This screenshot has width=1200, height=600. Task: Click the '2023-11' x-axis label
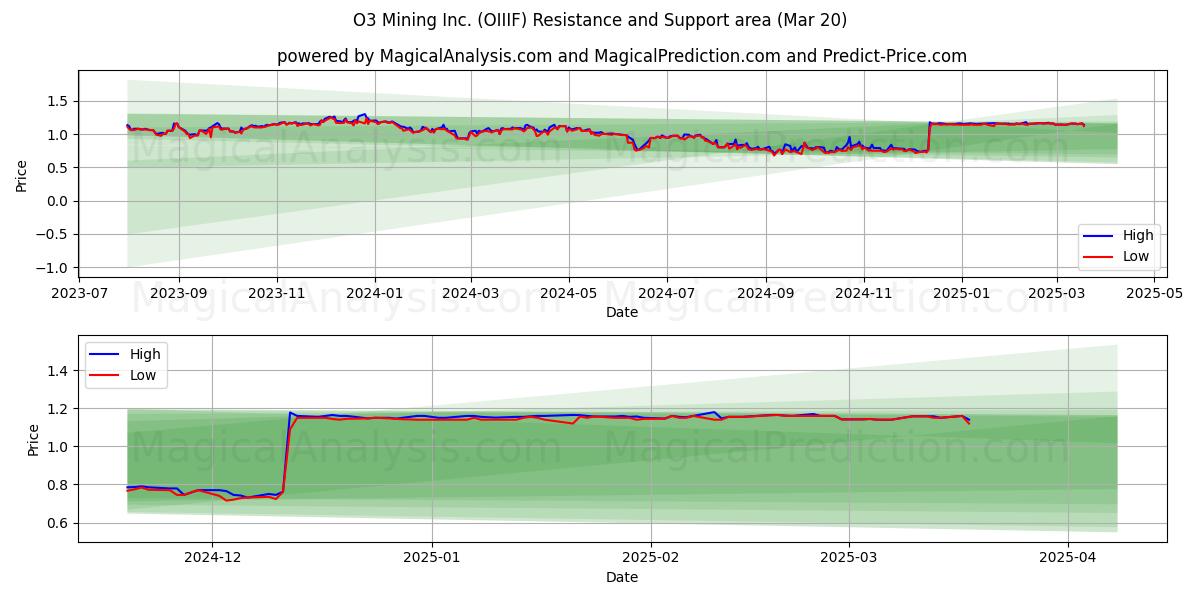[277, 295]
